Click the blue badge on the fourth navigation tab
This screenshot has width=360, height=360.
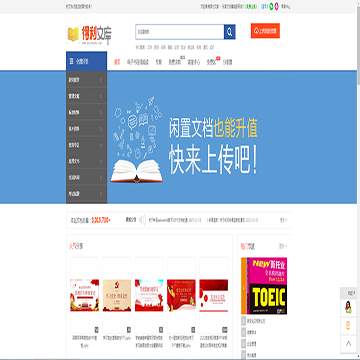[182, 57]
